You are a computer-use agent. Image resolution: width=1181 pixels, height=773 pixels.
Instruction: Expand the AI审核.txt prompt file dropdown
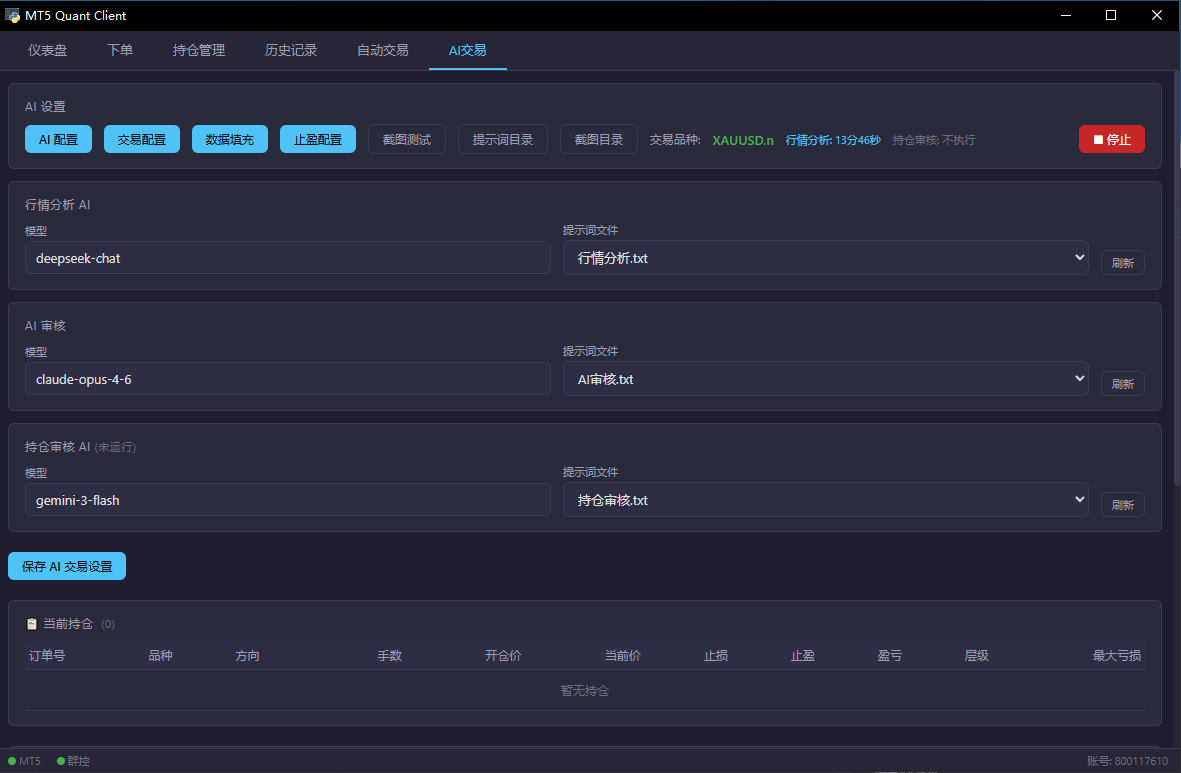point(825,379)
